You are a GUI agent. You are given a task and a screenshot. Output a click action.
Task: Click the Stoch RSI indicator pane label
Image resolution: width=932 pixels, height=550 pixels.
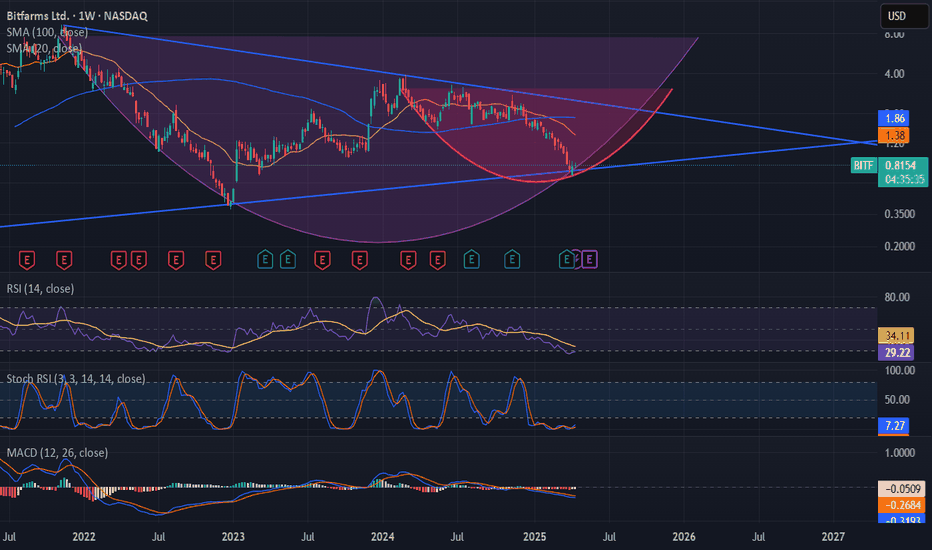click(x=75, y=379)
